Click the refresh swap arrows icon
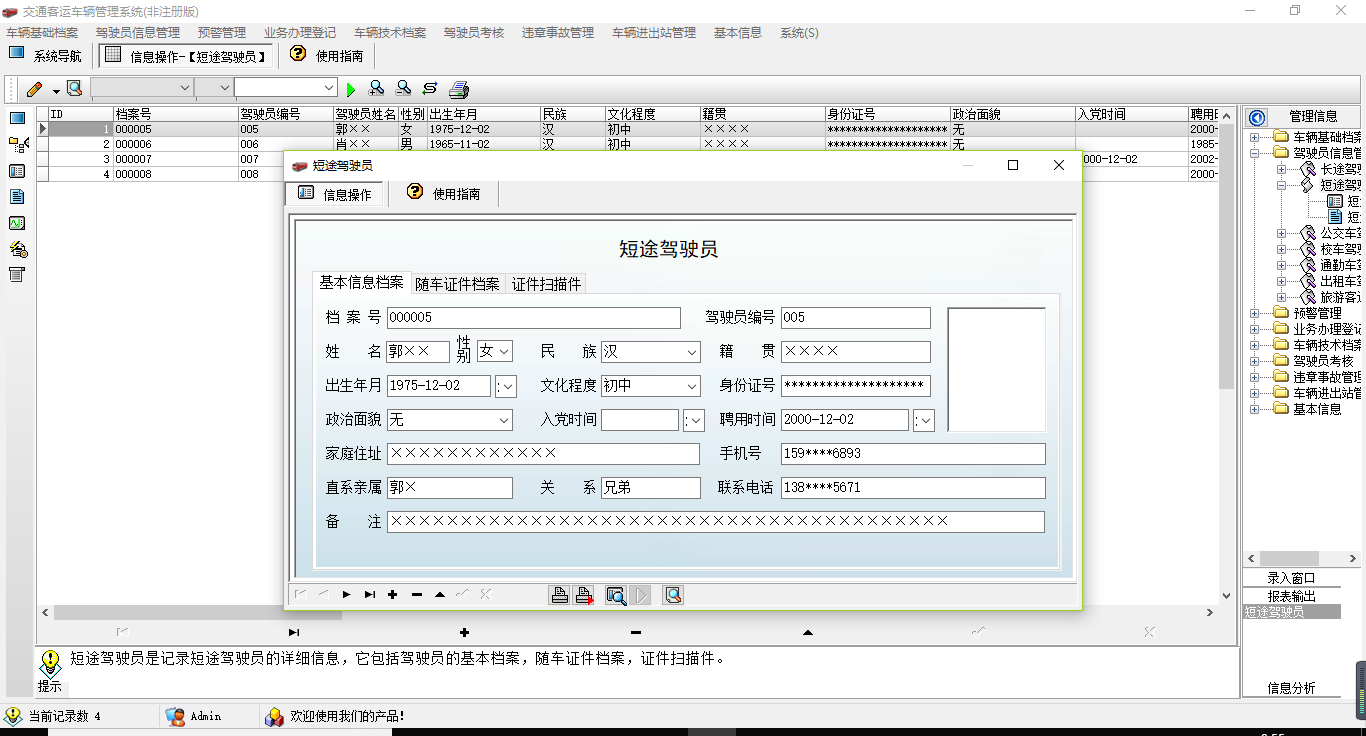Viewport: 1366px width, 736px height. [x=430, y=89]
